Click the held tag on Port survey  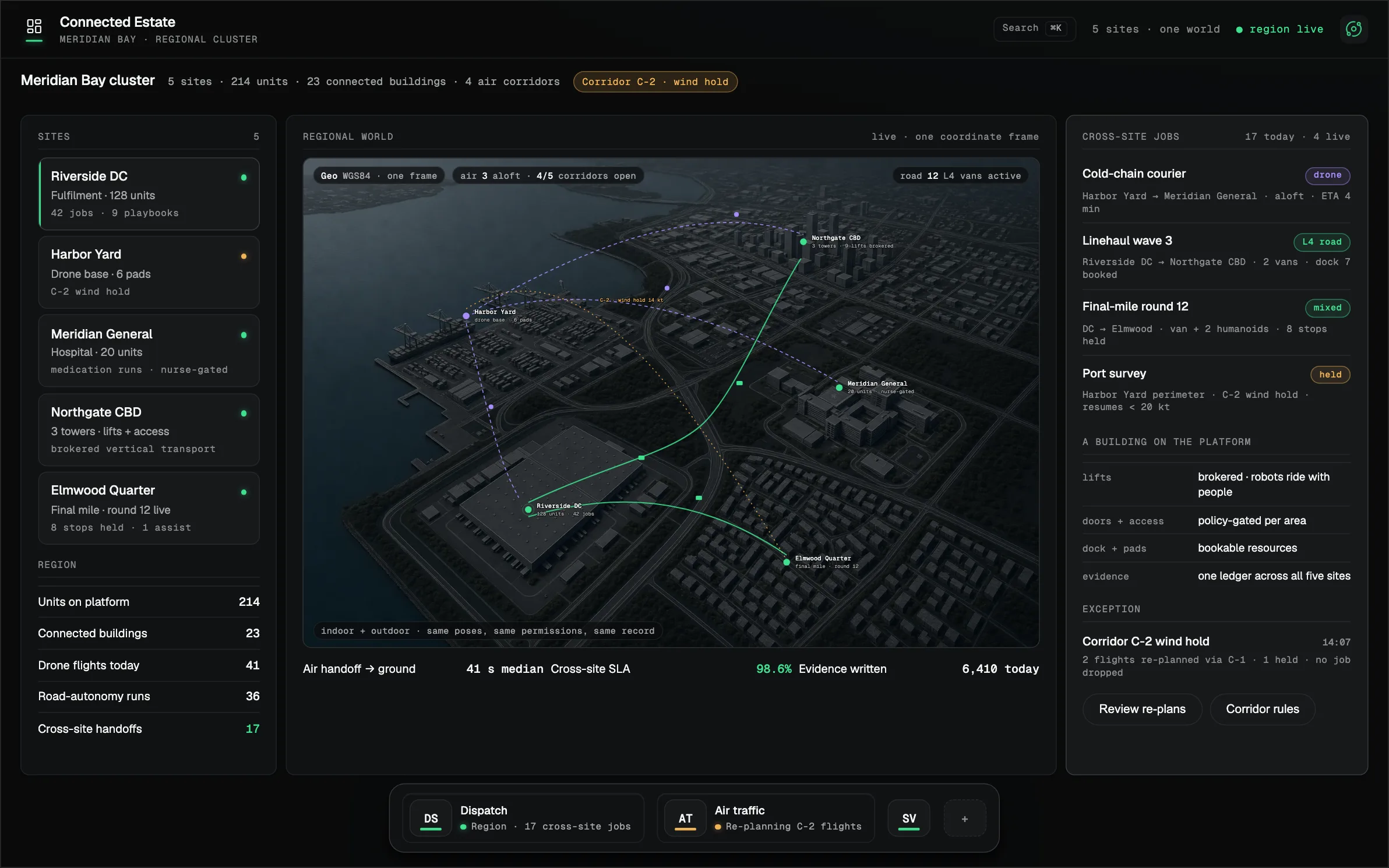click(x=1330, y=375)
